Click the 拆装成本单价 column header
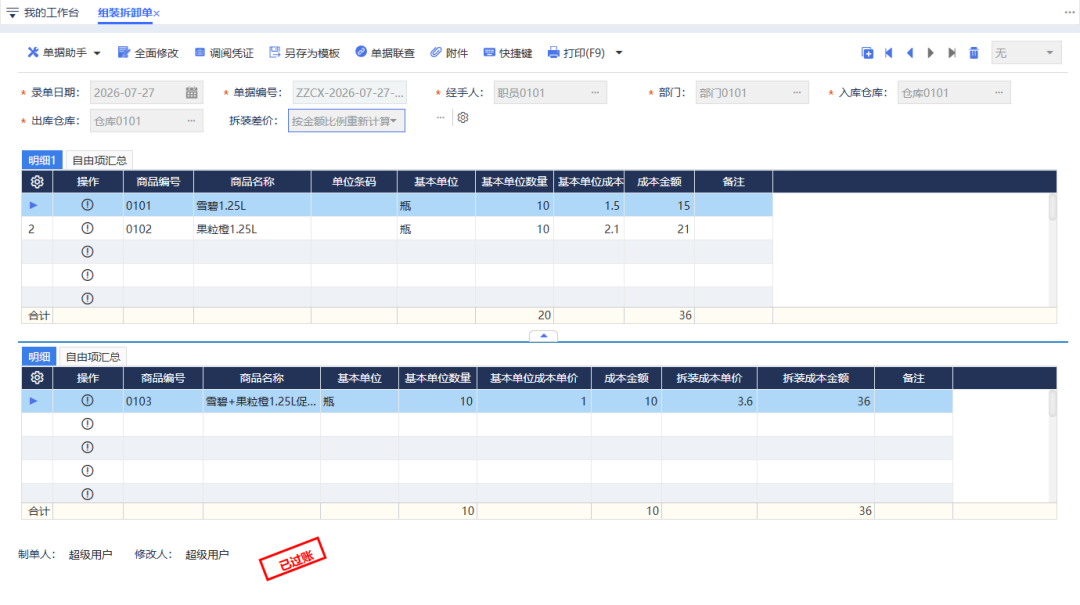Image resolution: width=1080 pixels, height=605 pixels. [709, 378]
